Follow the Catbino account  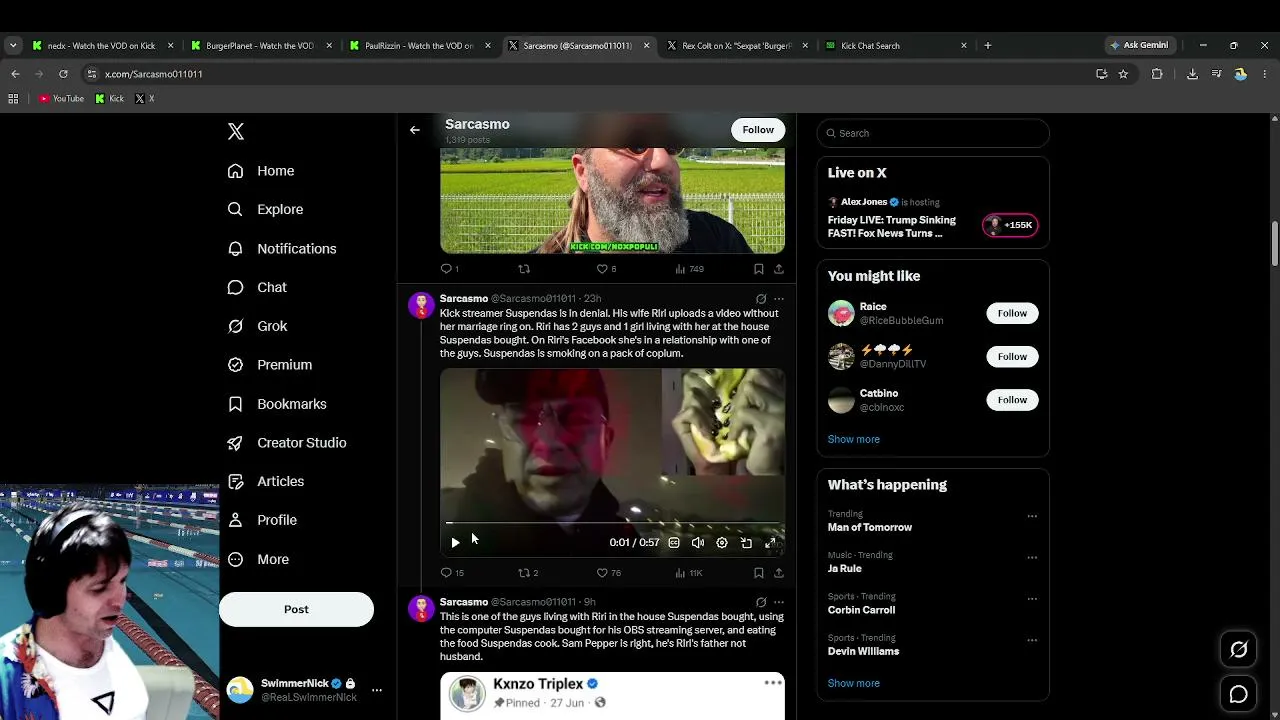(x=1012, y=400)
